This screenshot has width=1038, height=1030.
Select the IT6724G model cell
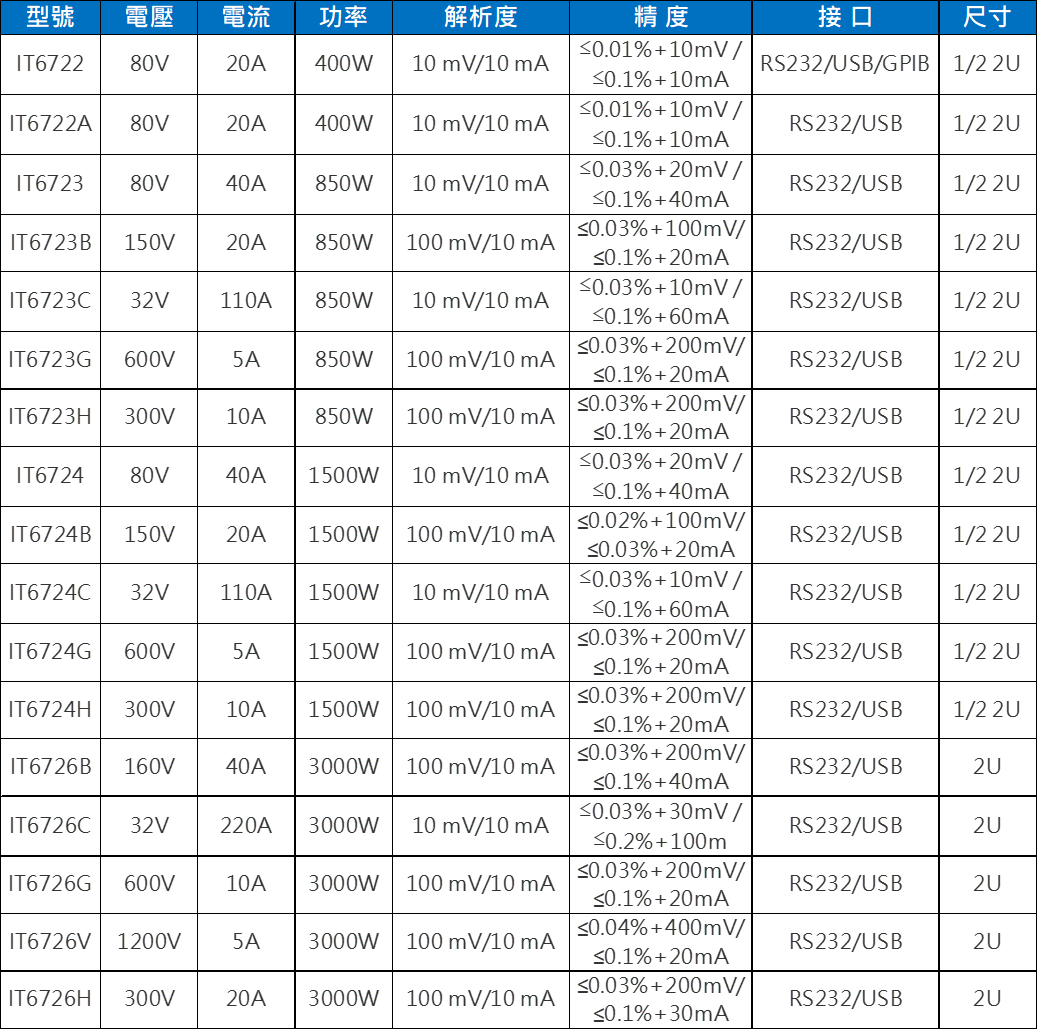coord(50,651)
